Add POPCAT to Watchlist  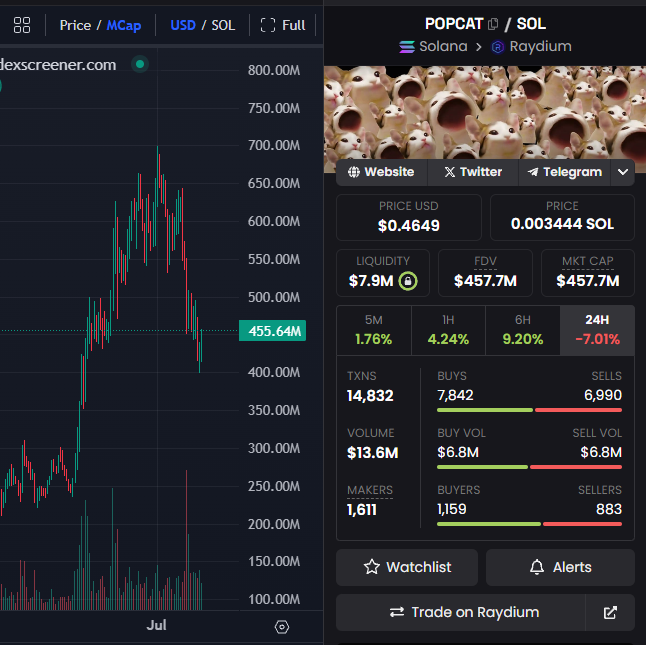click(407, 567)
